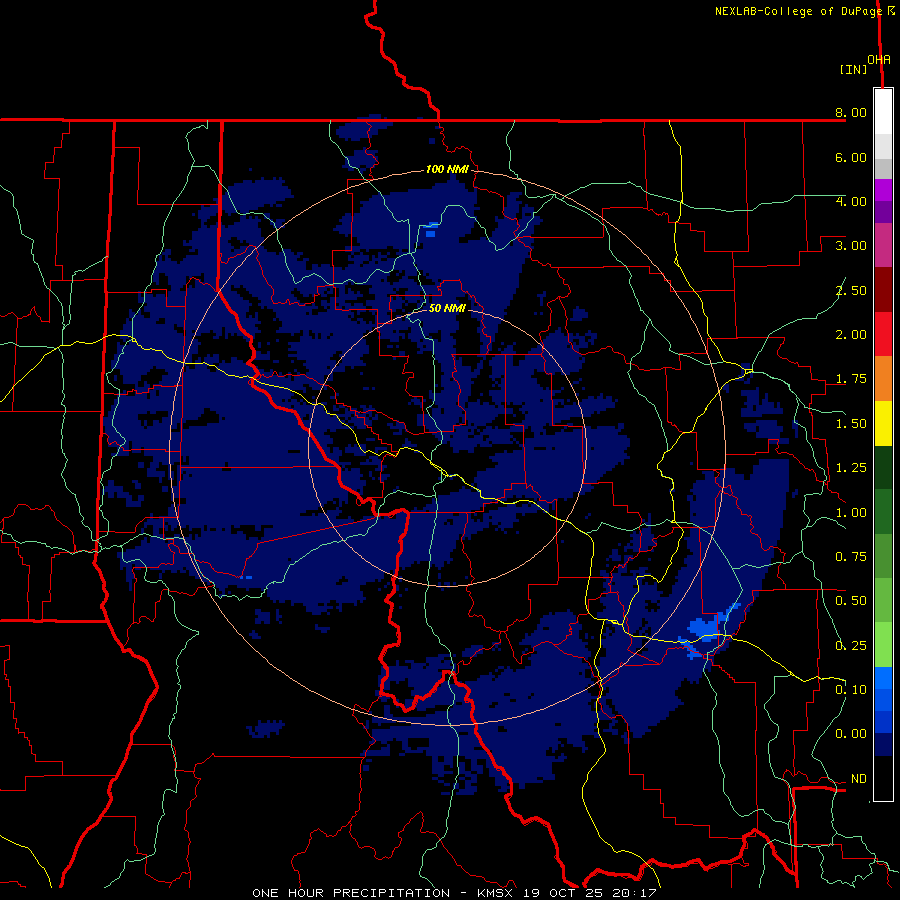Click the 2.50 legend value

click(851, 290)
